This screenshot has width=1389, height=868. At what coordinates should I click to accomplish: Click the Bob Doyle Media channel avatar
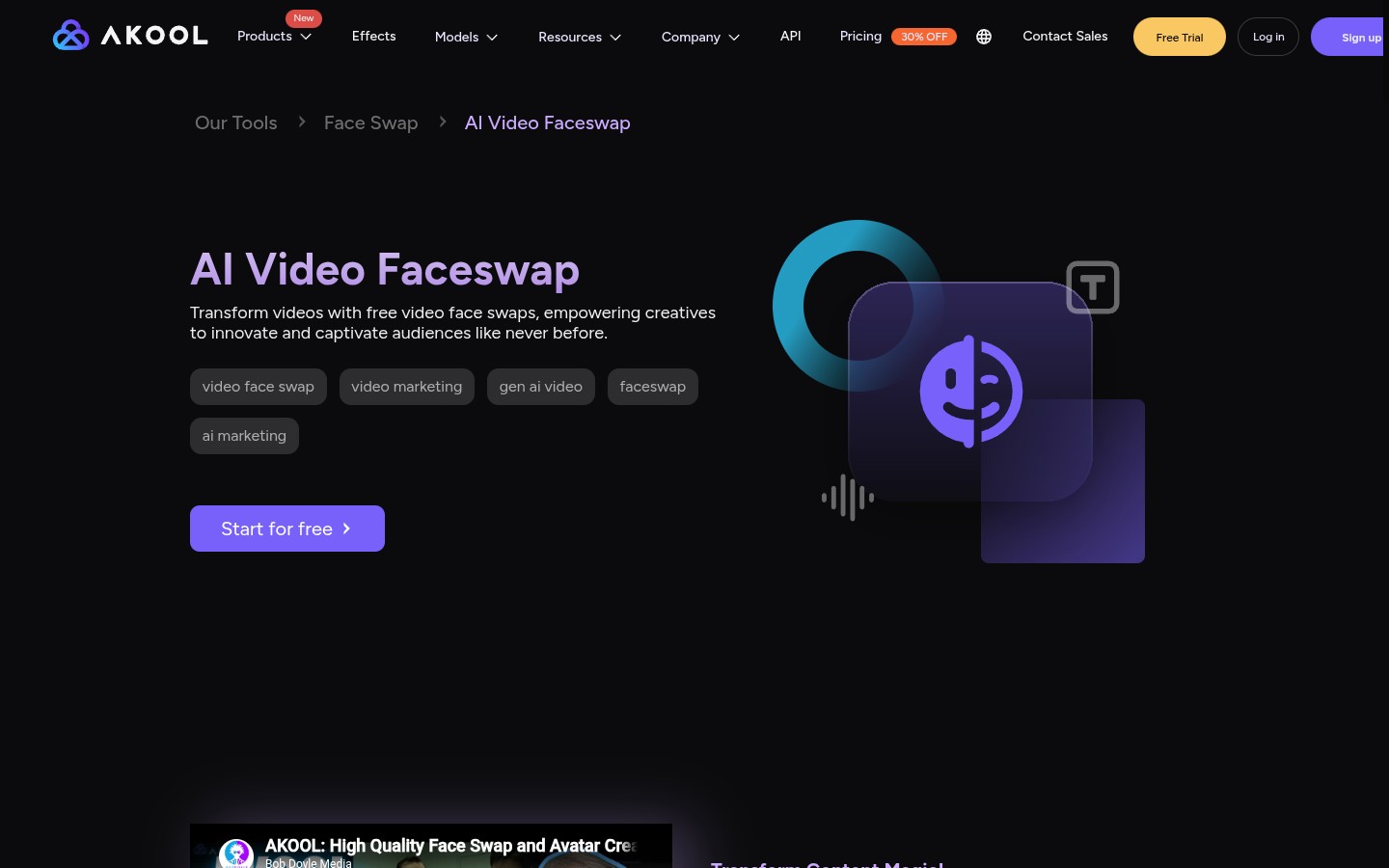[236, 854]
